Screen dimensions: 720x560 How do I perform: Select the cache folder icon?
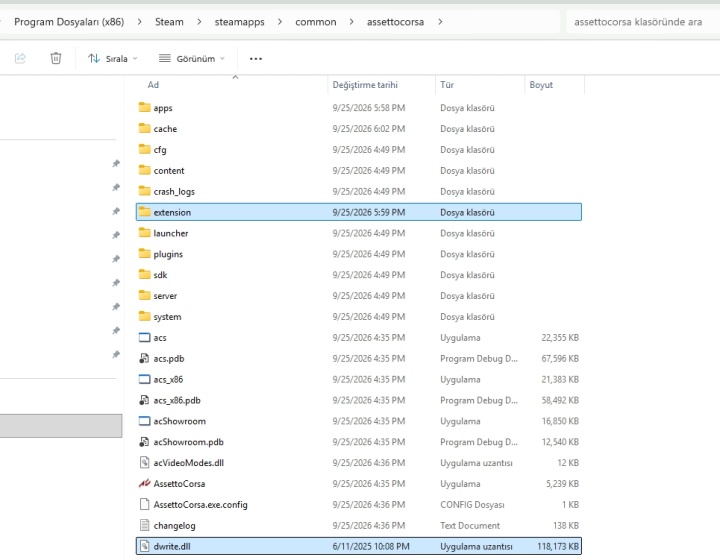145,128
